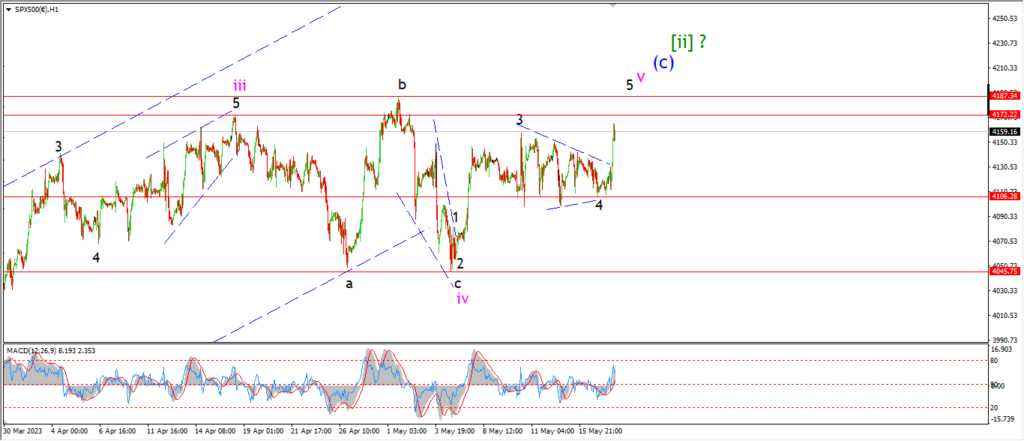
Task: Click the 1 May 03:00 time axis label
Action: [x=408, y=432]
